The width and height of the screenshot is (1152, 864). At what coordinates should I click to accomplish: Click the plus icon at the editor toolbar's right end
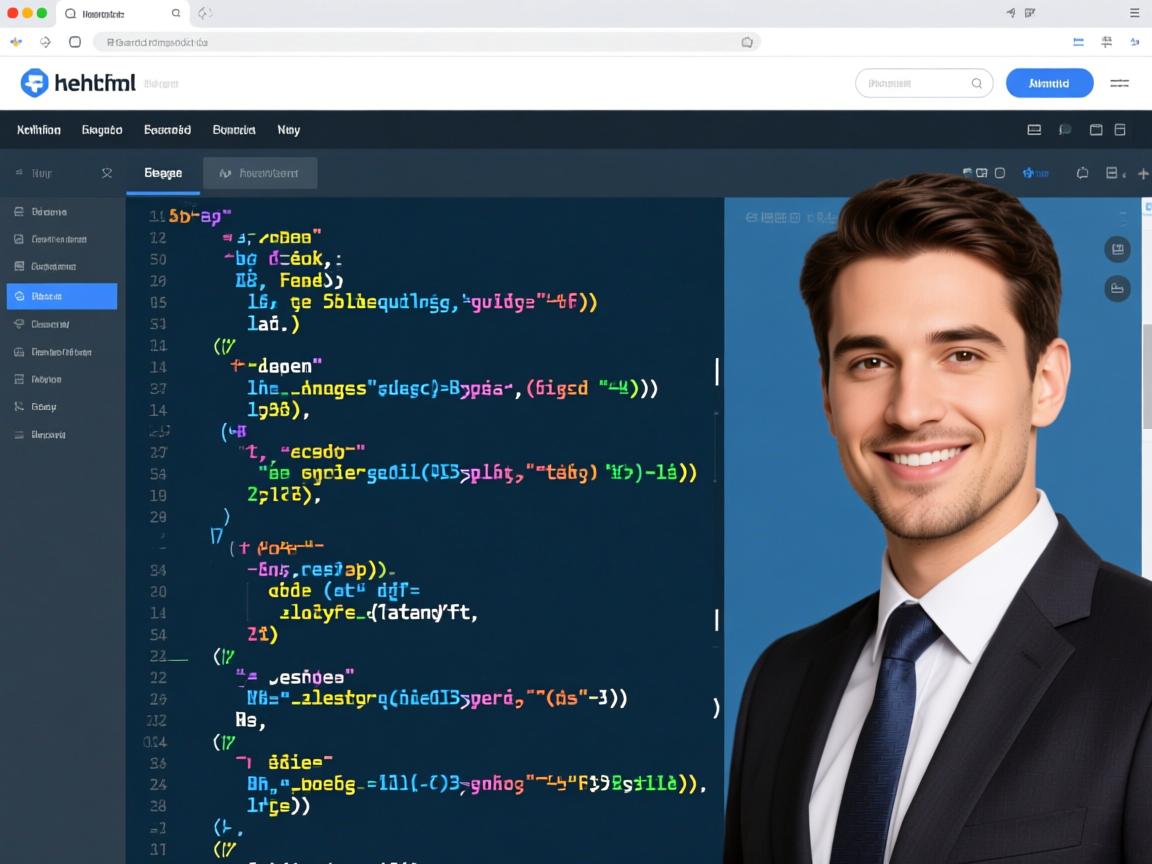[1143, 174]
